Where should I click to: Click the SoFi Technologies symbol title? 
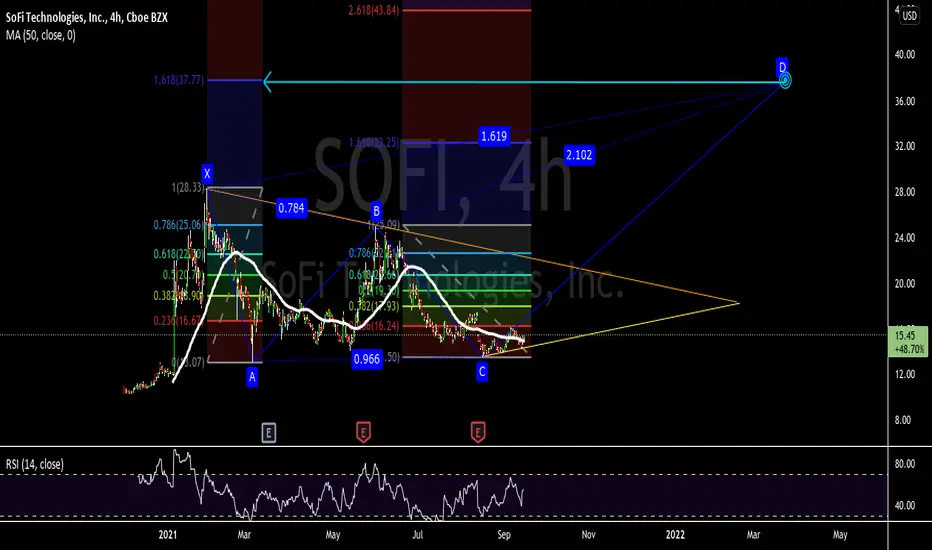coord(86,18)
